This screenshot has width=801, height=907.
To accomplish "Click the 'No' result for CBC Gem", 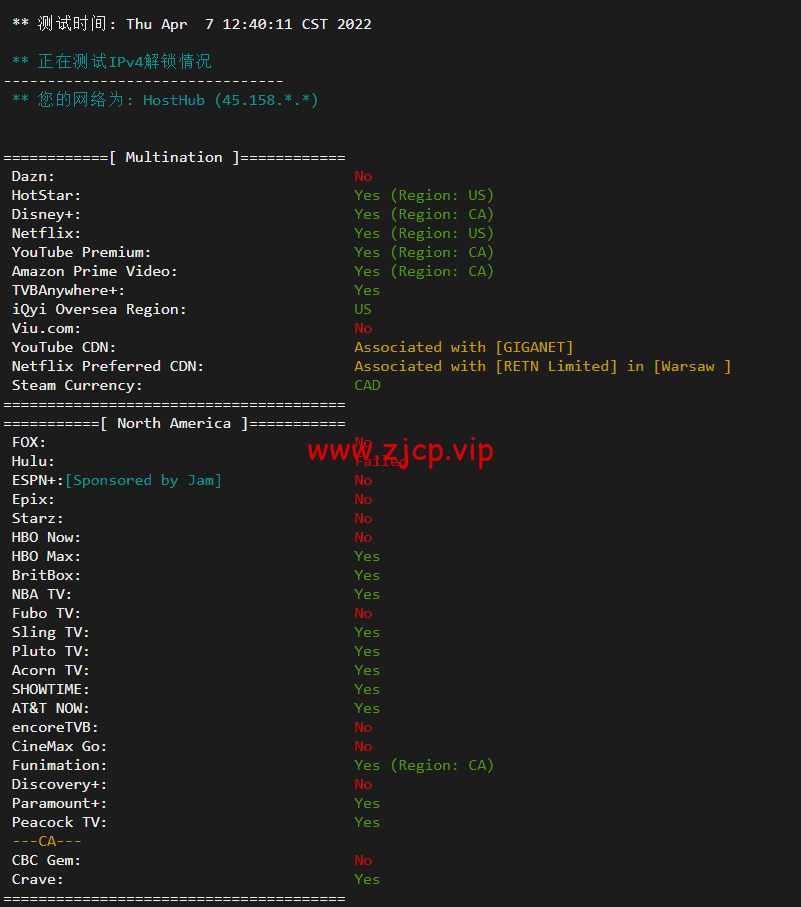I will (363, 861).
